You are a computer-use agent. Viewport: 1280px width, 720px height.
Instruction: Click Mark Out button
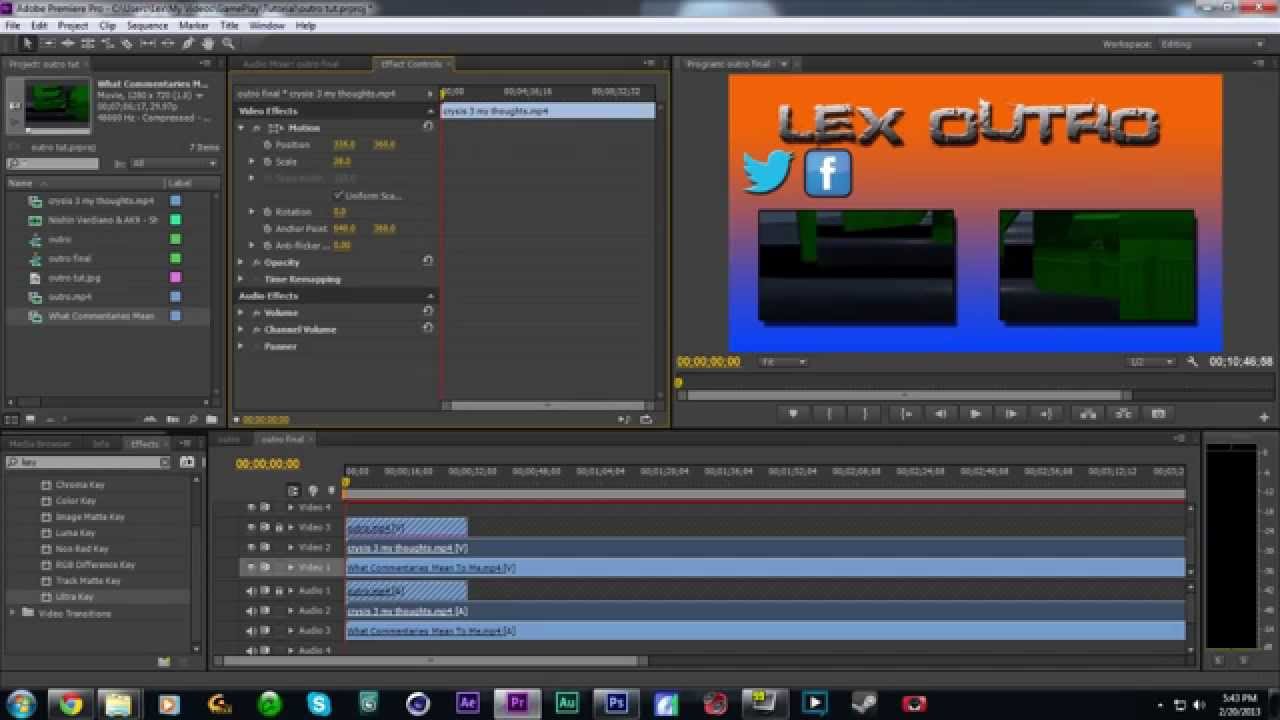865,413
